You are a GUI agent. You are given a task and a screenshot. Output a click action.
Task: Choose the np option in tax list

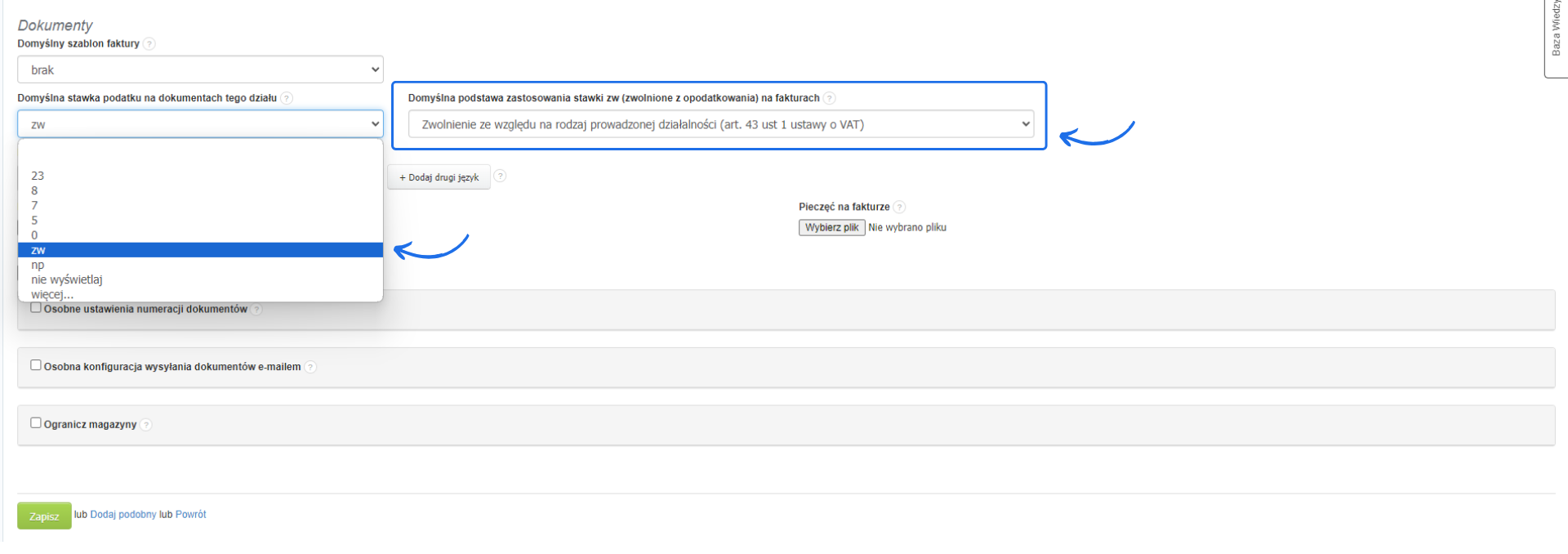pos(38,265)
